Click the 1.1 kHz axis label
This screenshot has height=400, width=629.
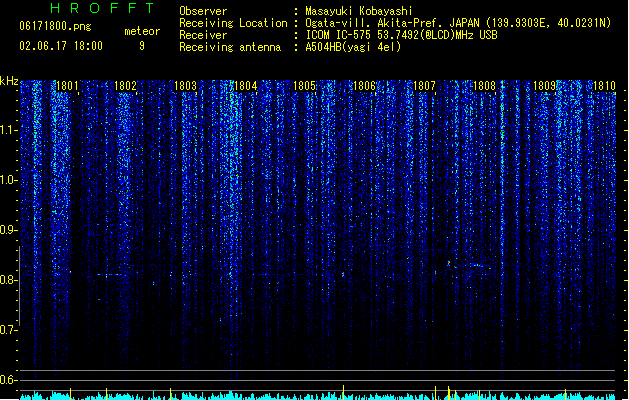point(8,130)
